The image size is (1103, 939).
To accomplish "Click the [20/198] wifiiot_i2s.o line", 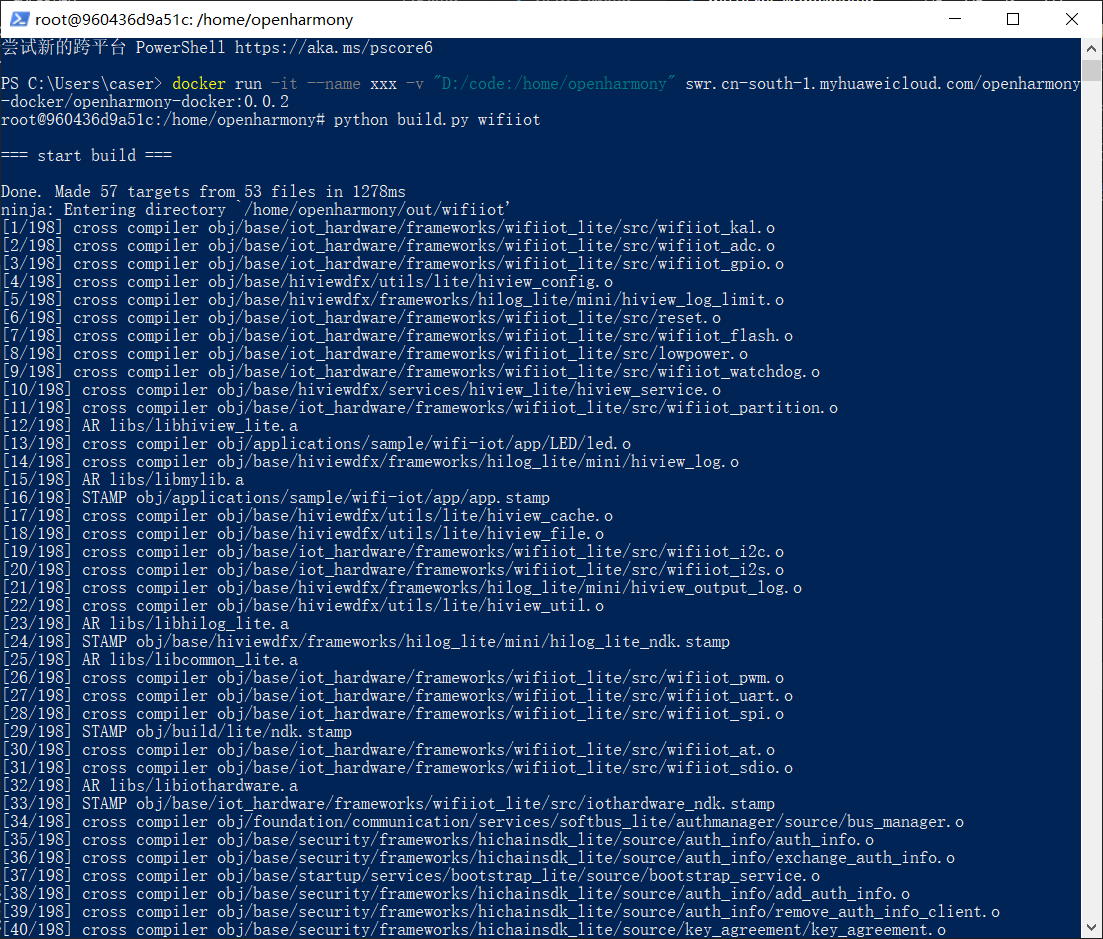I will pyautogui.click(x=393, y=570).
